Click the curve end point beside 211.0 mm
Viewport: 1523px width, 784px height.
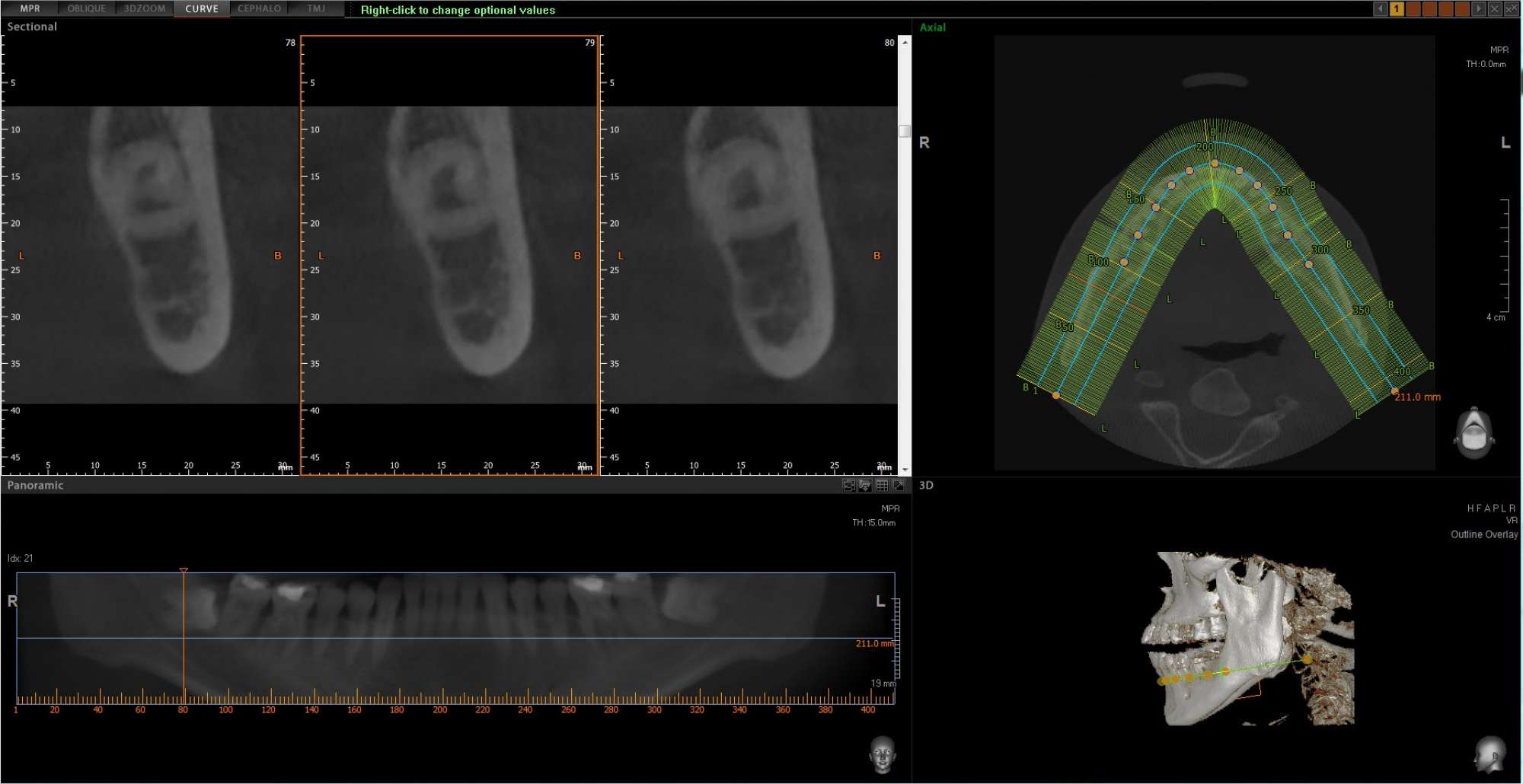click(1394, 391)
